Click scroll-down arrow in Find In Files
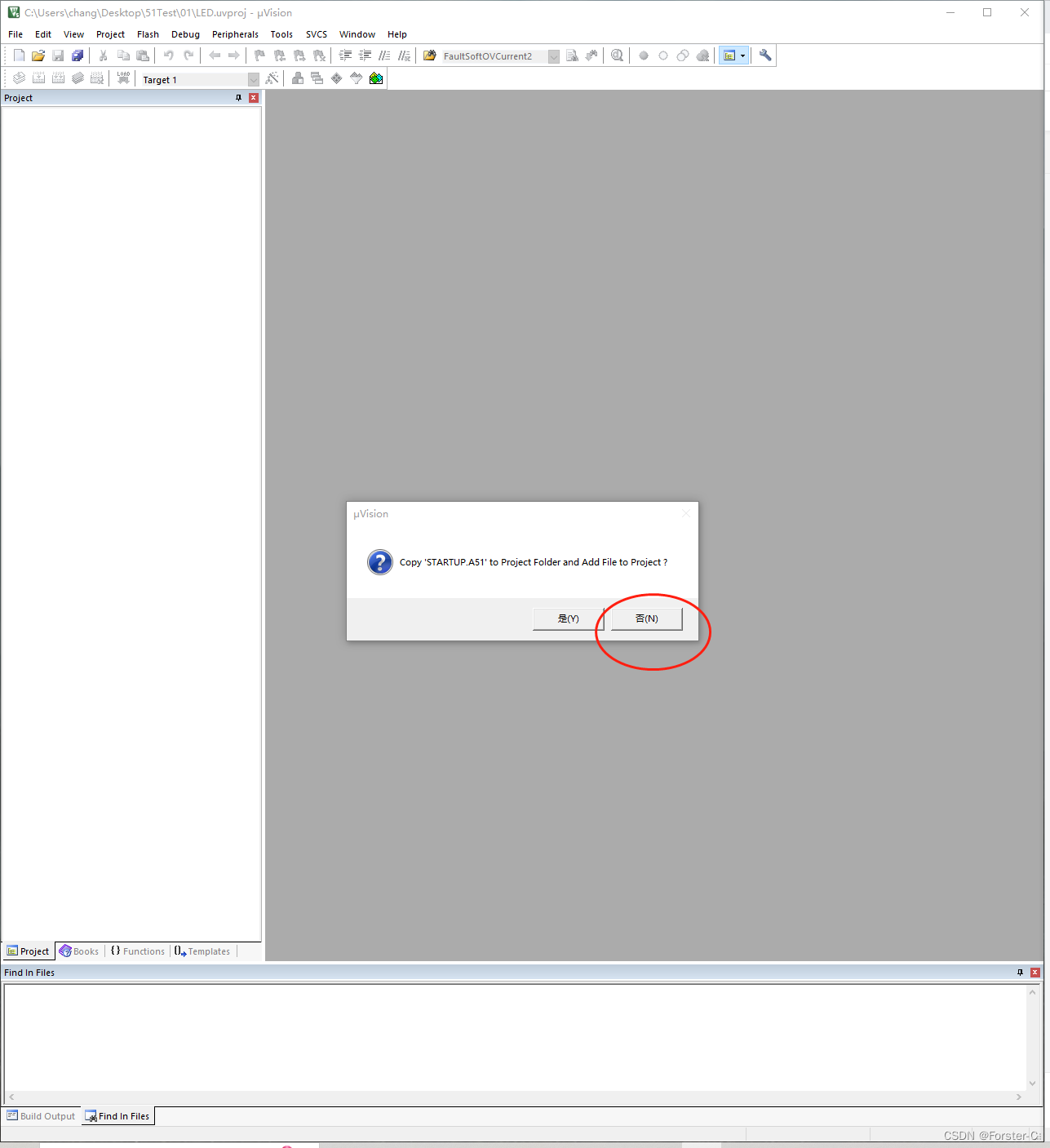 [1032, 1084]
